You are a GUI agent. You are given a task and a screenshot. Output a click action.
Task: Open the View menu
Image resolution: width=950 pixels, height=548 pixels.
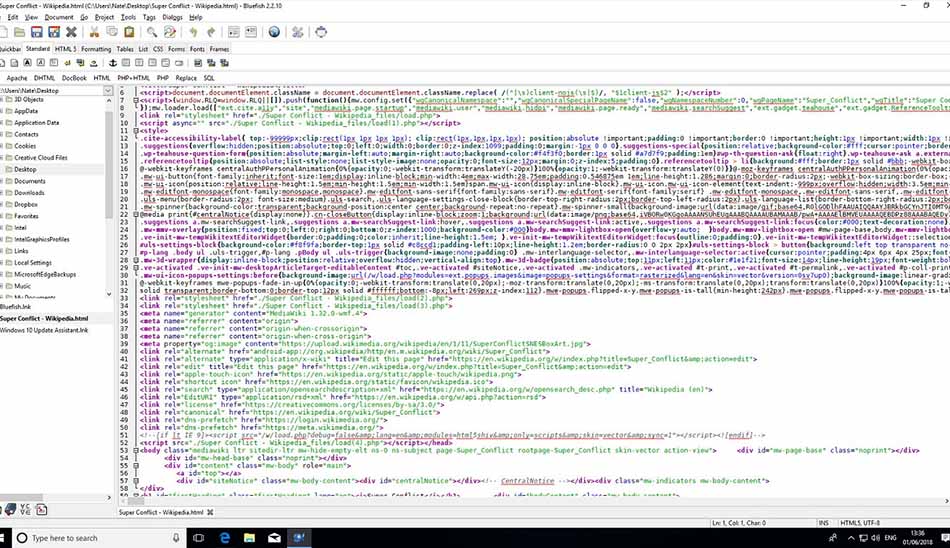pos(31,17)
